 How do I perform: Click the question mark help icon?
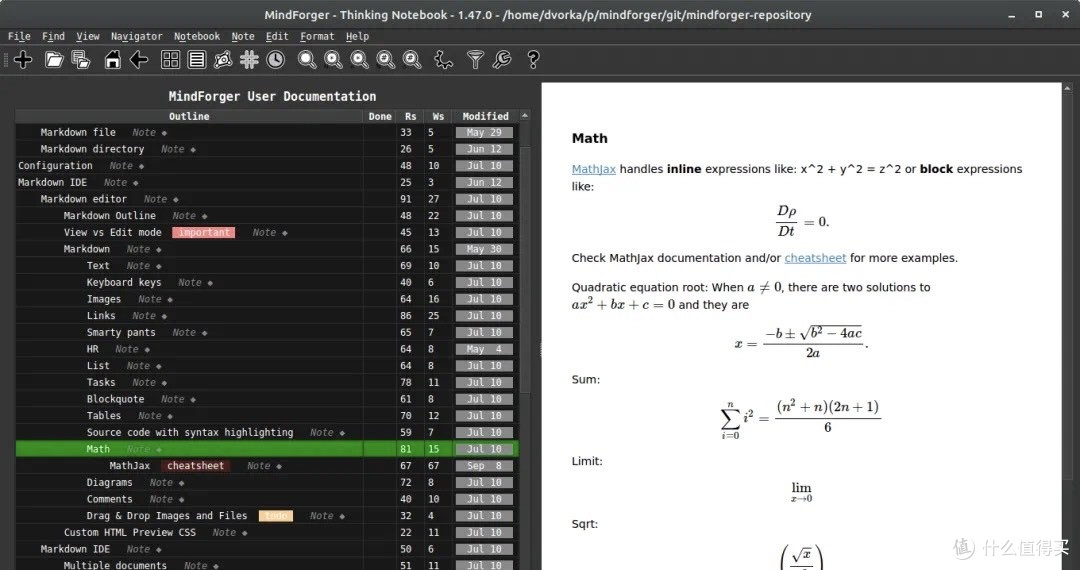[533, 60]
